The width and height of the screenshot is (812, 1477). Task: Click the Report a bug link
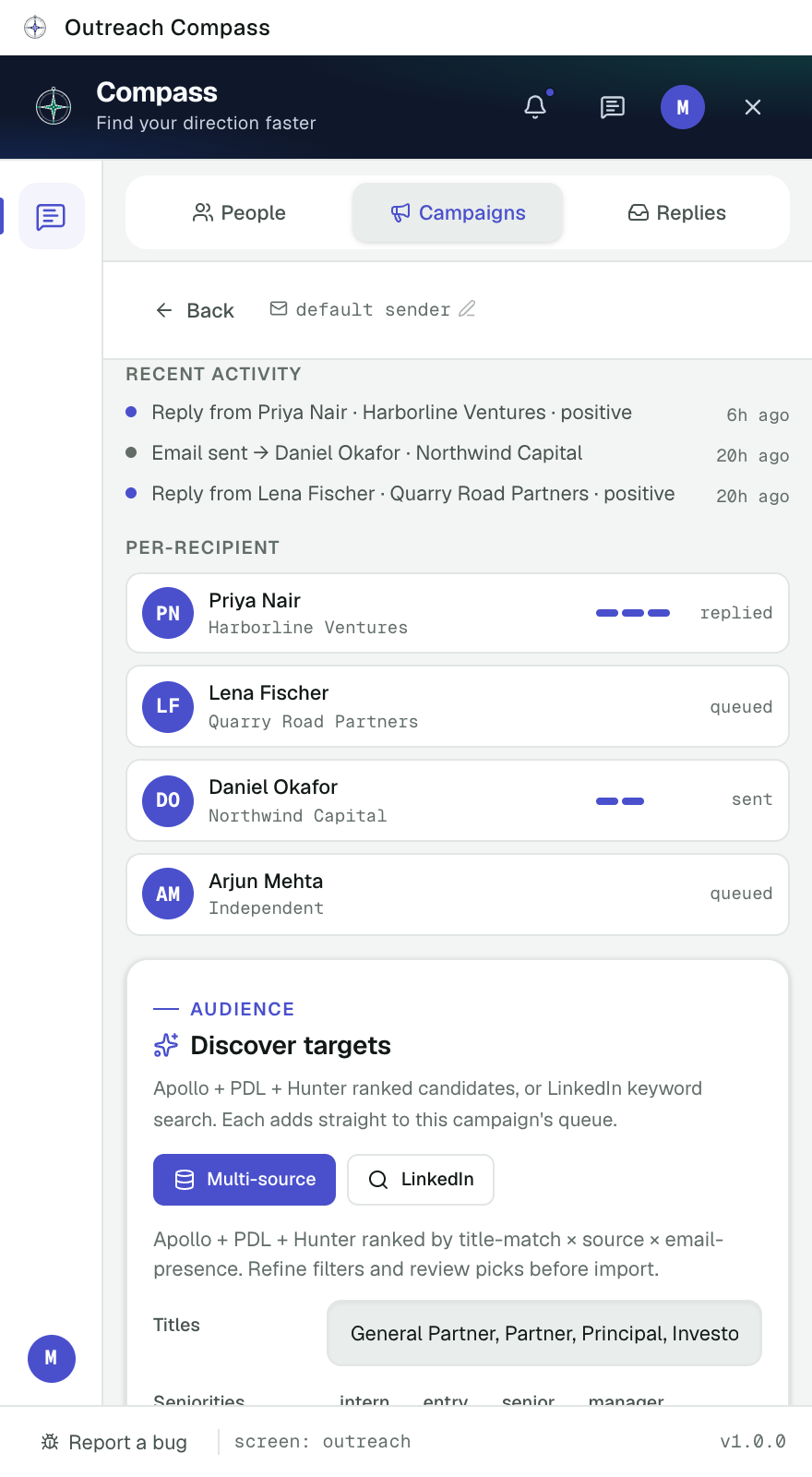click(x=114, y=1442)
